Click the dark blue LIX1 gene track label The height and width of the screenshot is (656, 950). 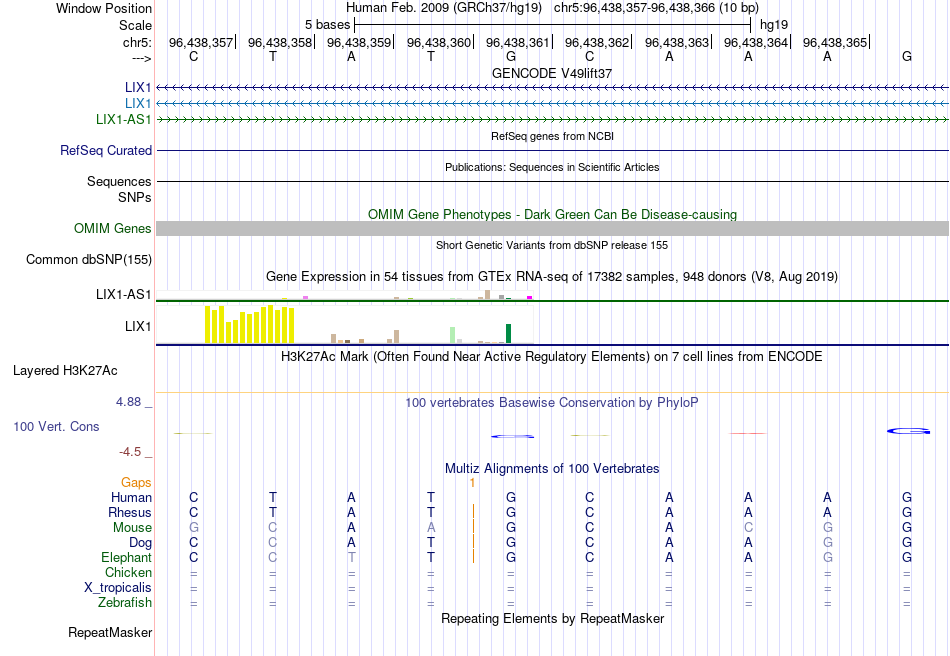click(x=138, y=88)
